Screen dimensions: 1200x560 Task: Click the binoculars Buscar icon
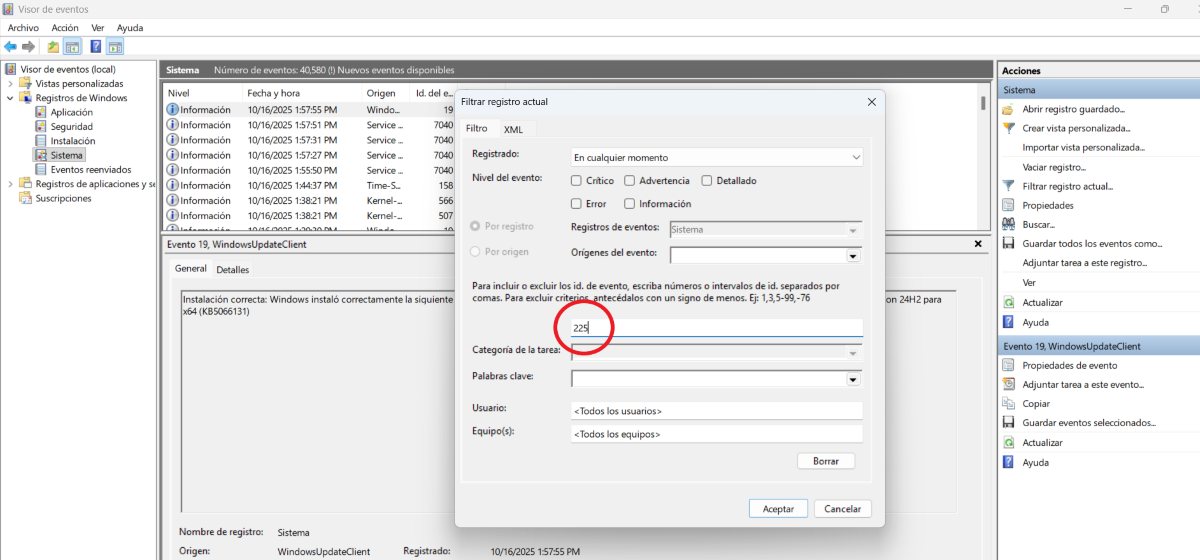[1009, 225]
